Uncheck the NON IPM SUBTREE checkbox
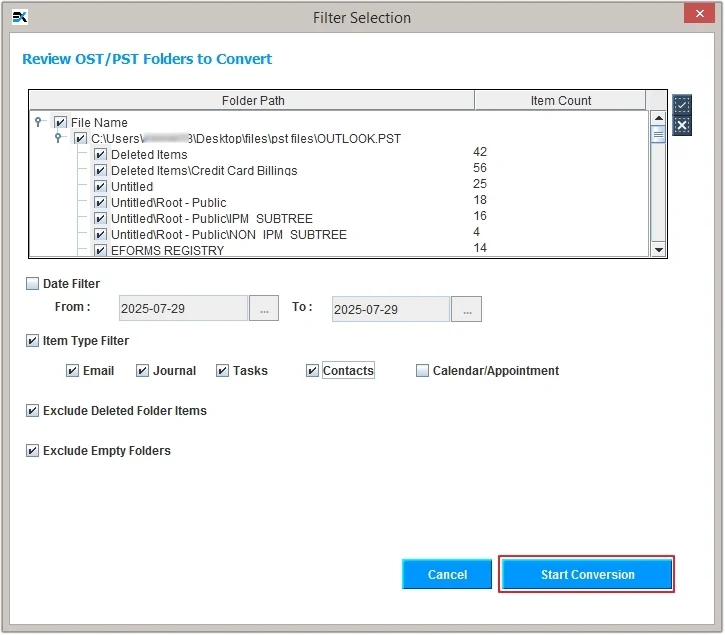 [100, 234]
